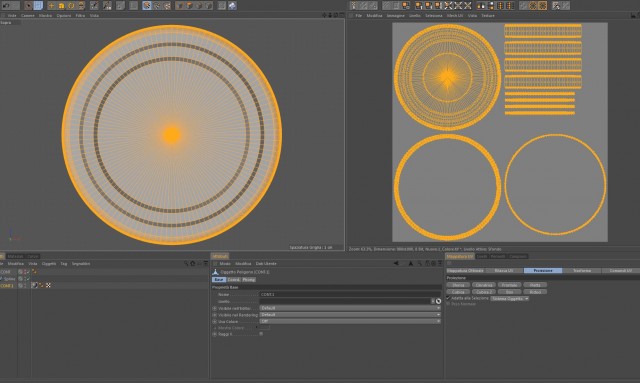
Task: Toggle the green visibility check on the Spline object
Action: [x=28, y=278]
